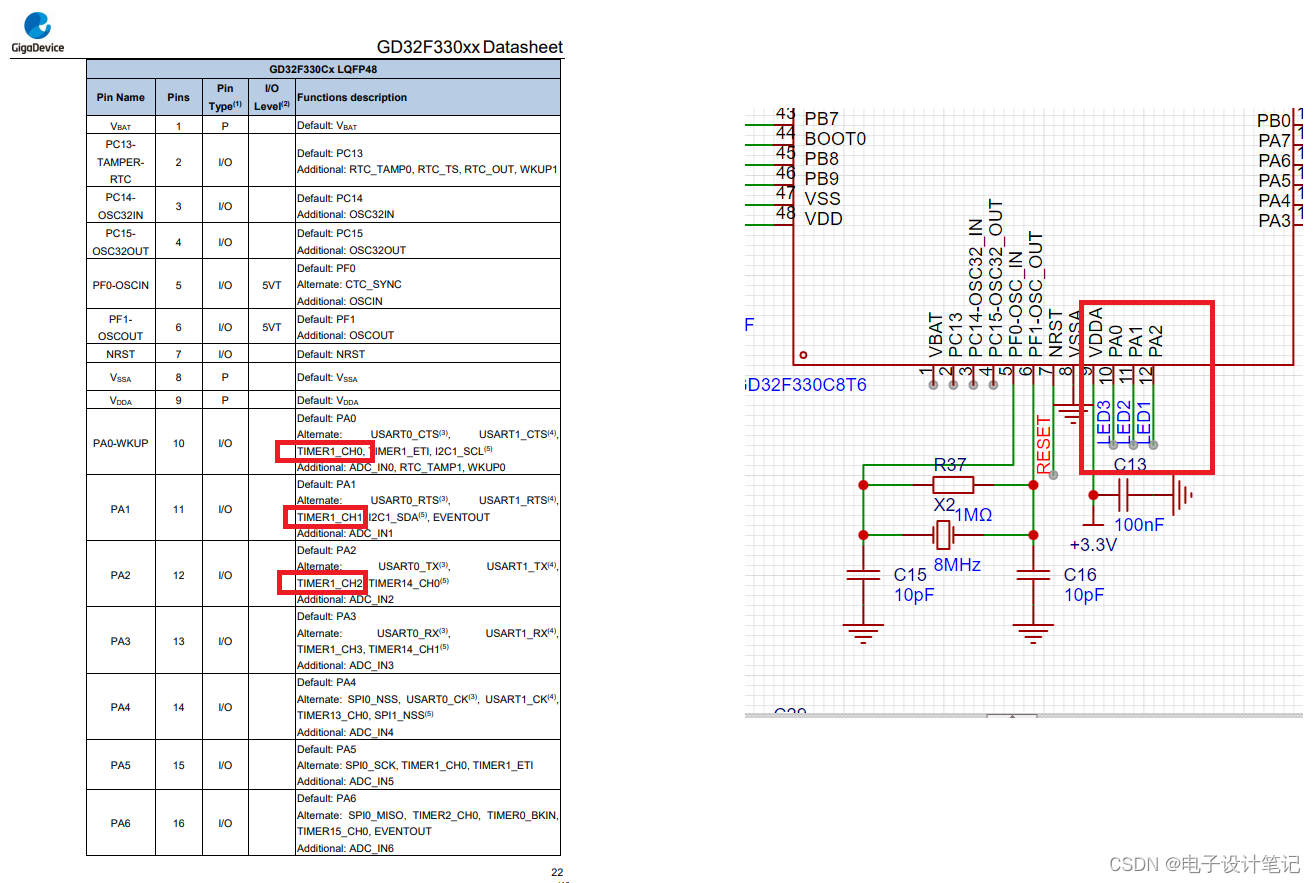Select capacitor C15 symbol in the schematic
The height and width of the screenshot is (883, 1316).
coord(864,576)
